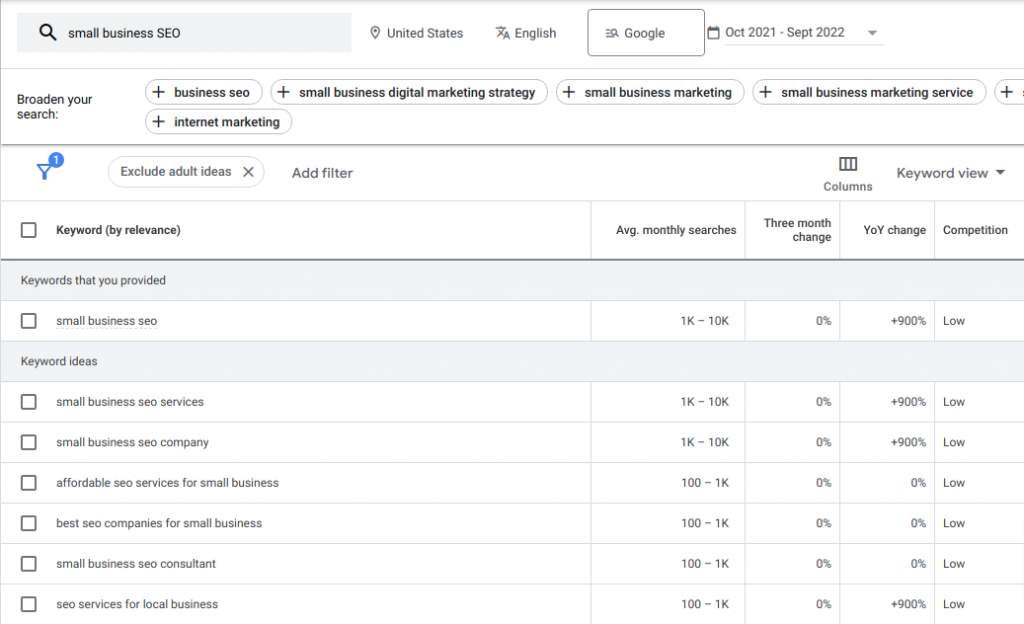
Task: Check best seo companies for small business
Action: [29, 523]
